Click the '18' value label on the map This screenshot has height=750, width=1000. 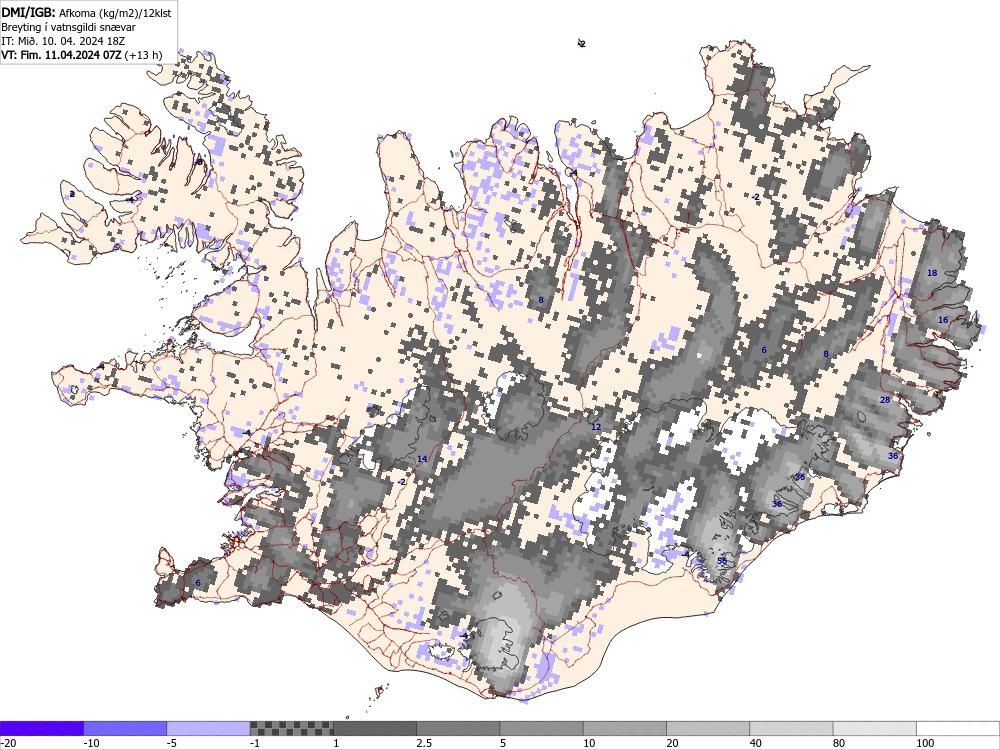(932, 273)
